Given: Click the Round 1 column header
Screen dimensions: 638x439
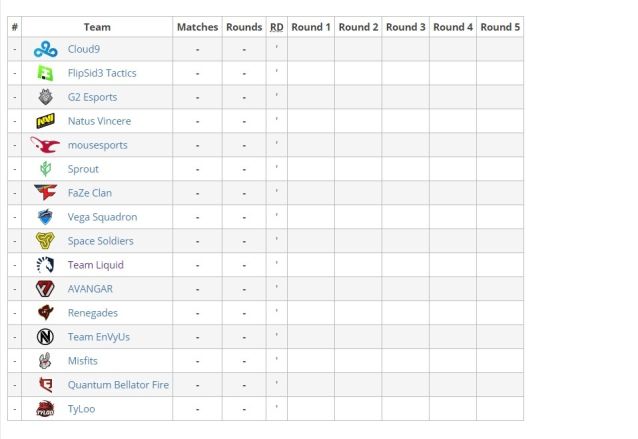Looking at the screenshot, I should 311,27.
